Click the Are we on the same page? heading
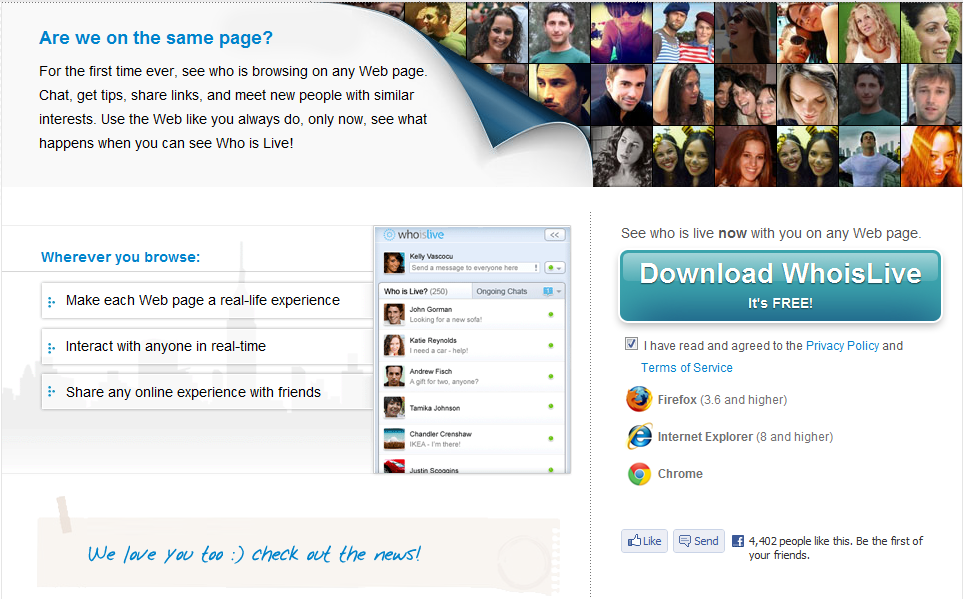The width and height of the screenshot is (963, 599). (156, 38)
